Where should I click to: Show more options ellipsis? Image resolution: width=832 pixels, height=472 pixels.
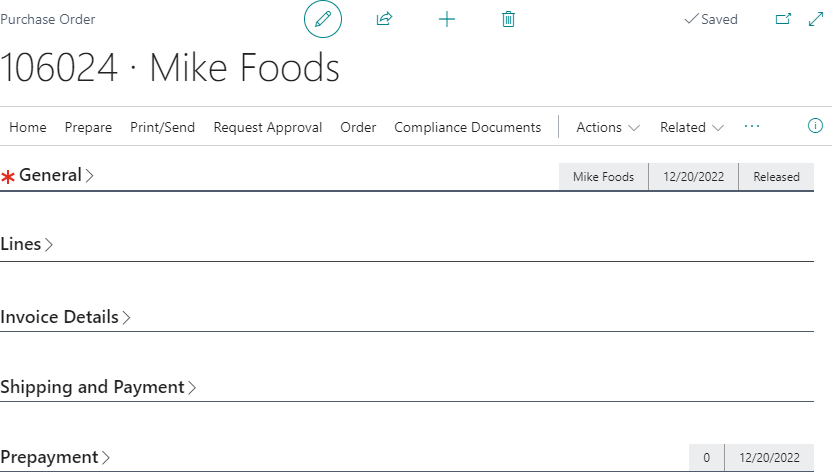tap(752, 126)
